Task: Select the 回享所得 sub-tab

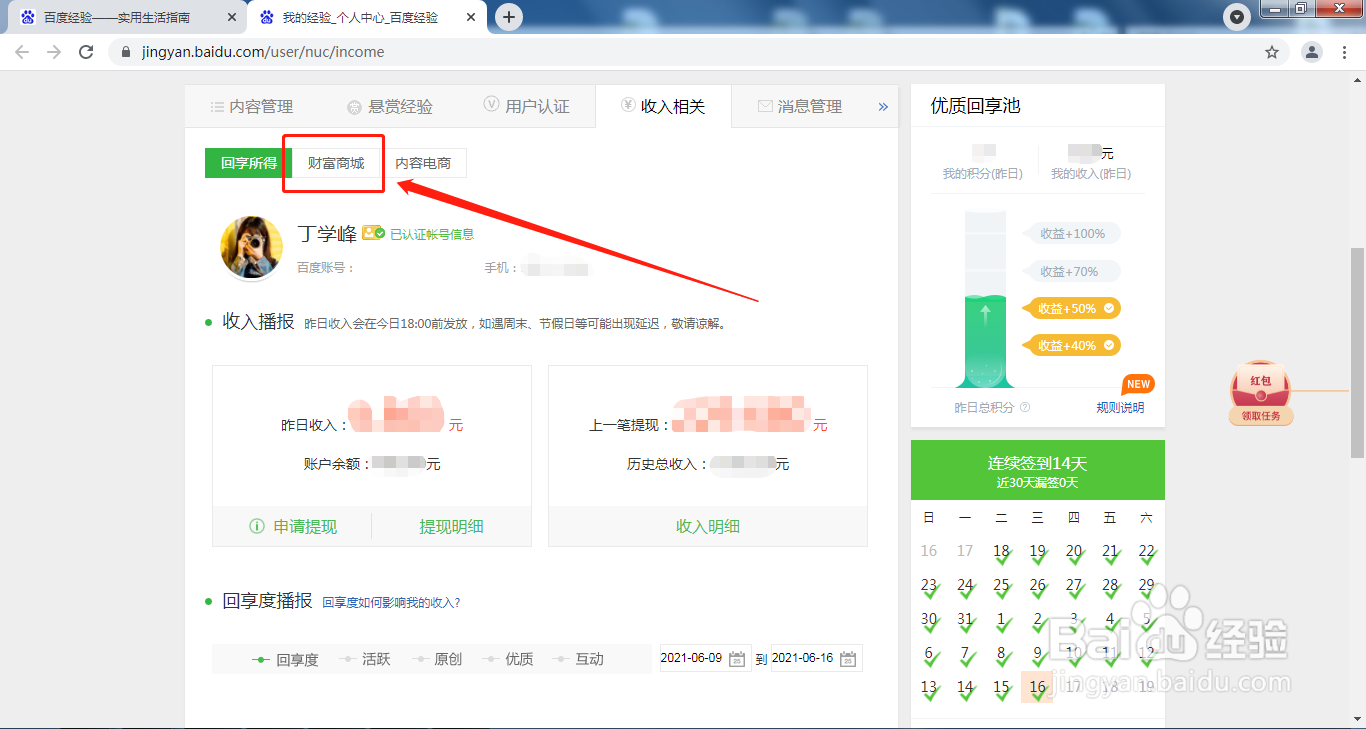Action: pos(248,163)
